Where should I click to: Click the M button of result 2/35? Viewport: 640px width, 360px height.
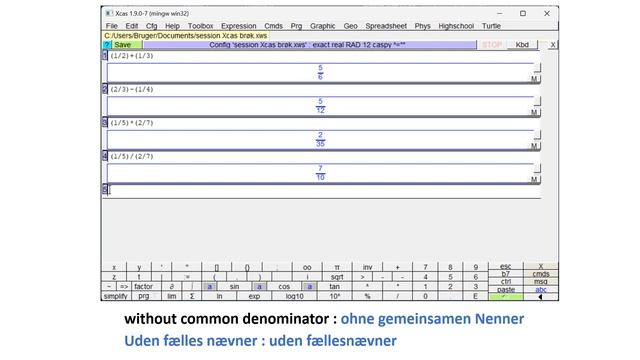[535, 146]
